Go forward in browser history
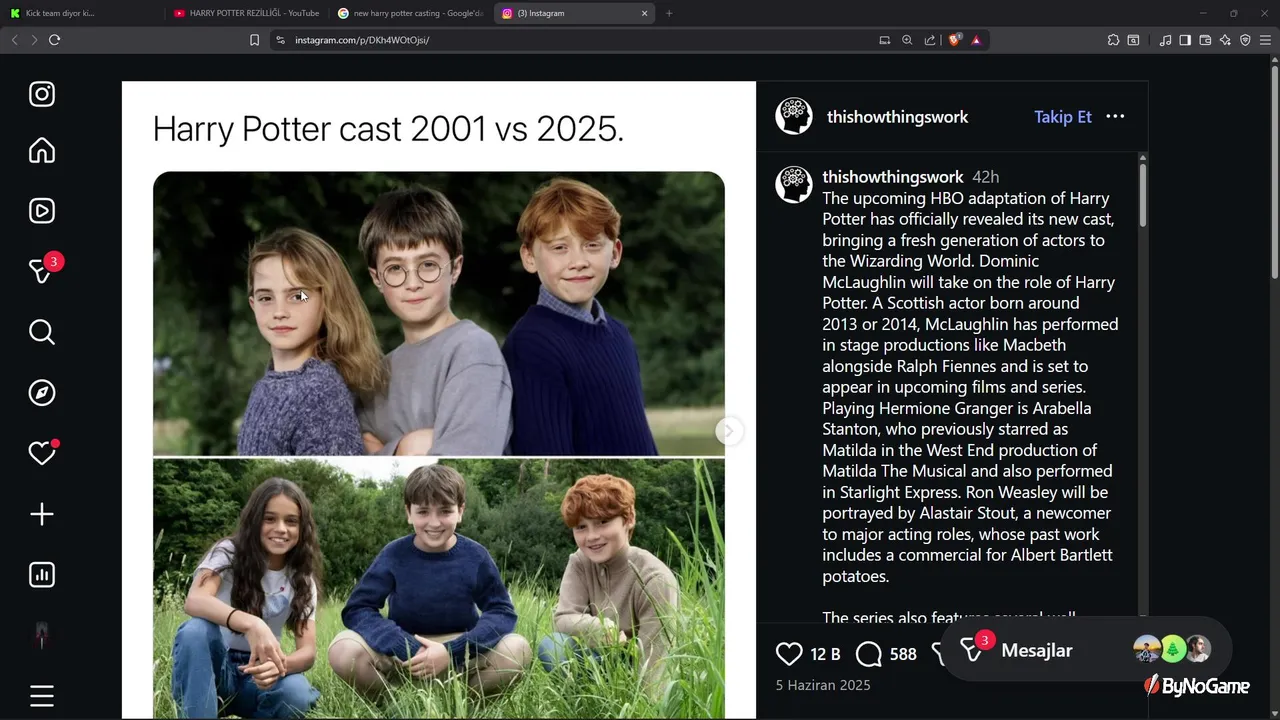Screen dimensions: 1280x720 coord(34,40)
